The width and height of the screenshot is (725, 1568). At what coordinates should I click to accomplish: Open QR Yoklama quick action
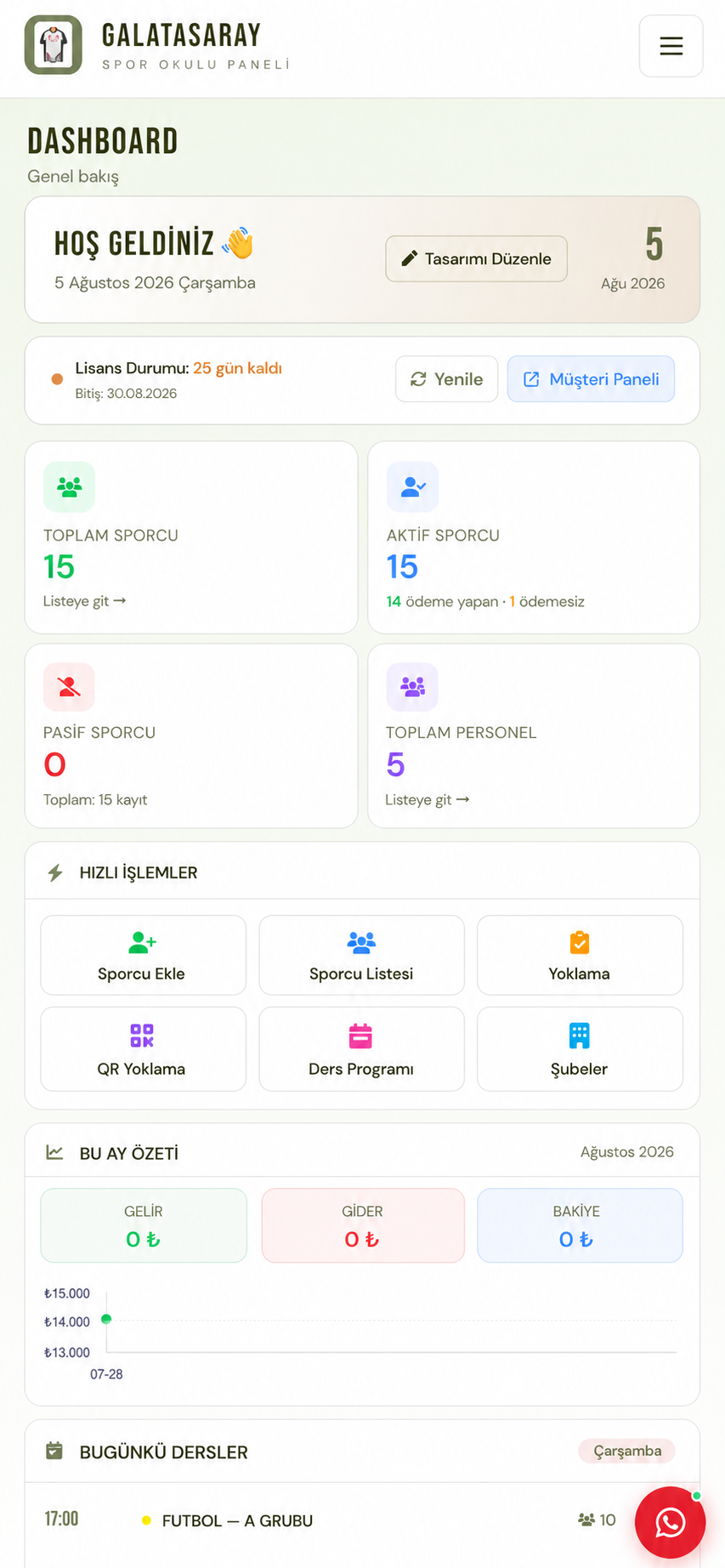143,1049
